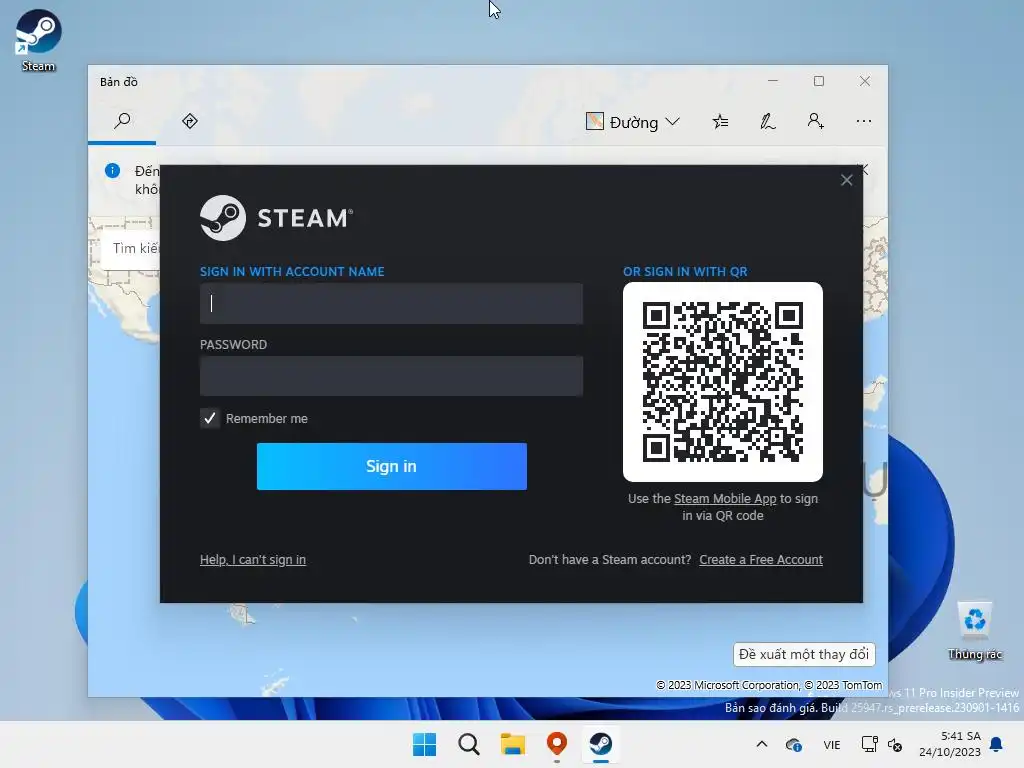Click the blue info icon in Maps notification

[x=112, y=171]
